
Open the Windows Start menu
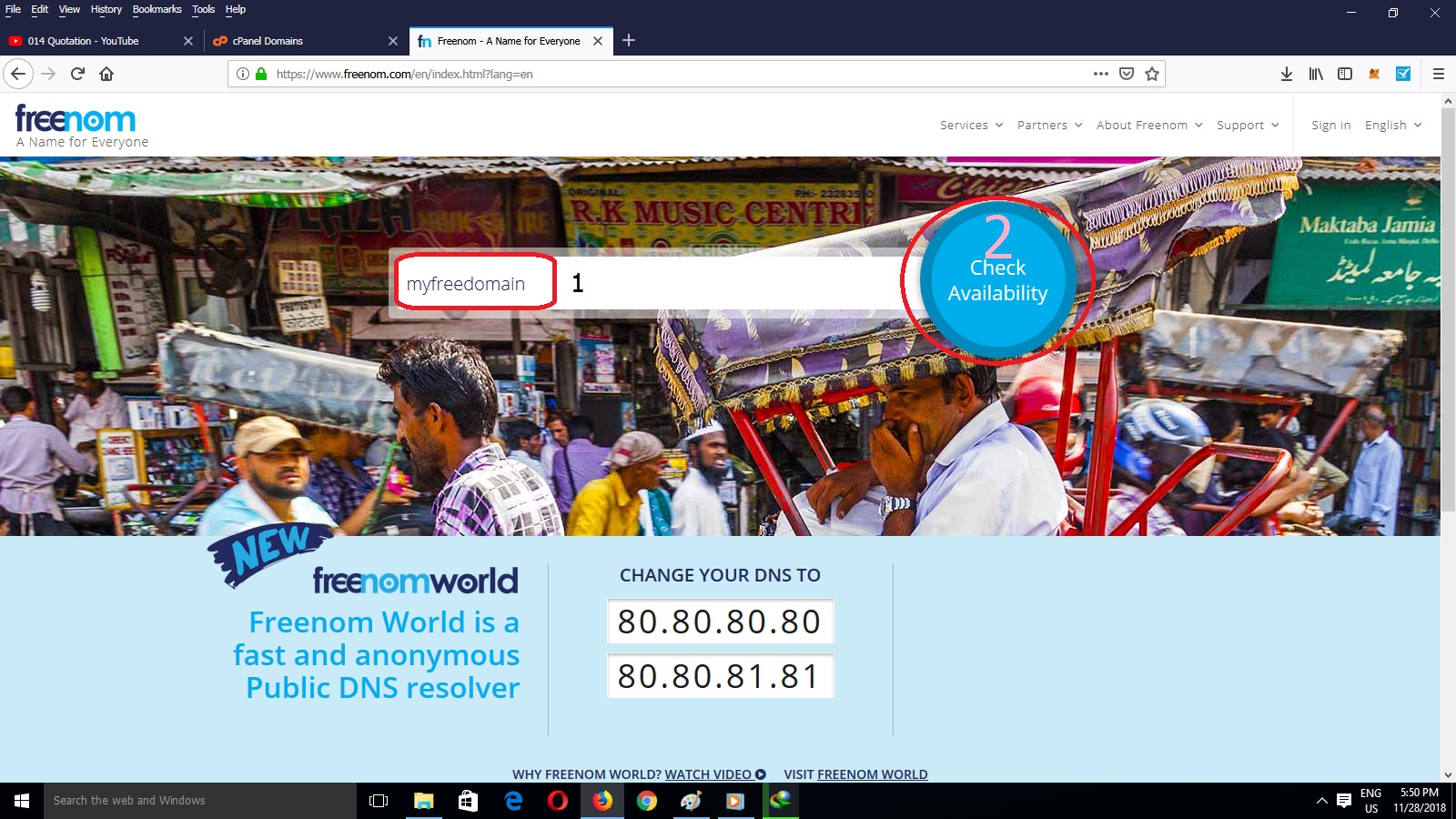point(22,801)
